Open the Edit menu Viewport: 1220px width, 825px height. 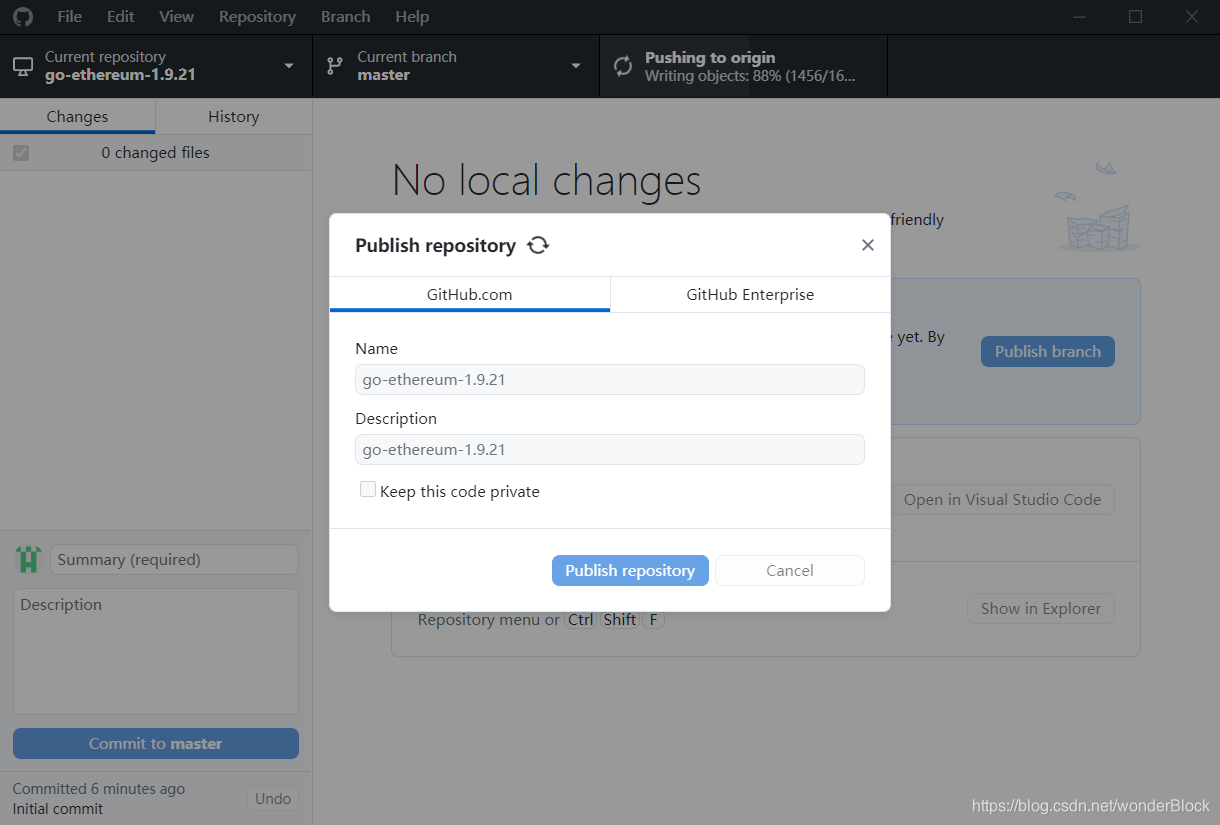(x=121, y=17)
